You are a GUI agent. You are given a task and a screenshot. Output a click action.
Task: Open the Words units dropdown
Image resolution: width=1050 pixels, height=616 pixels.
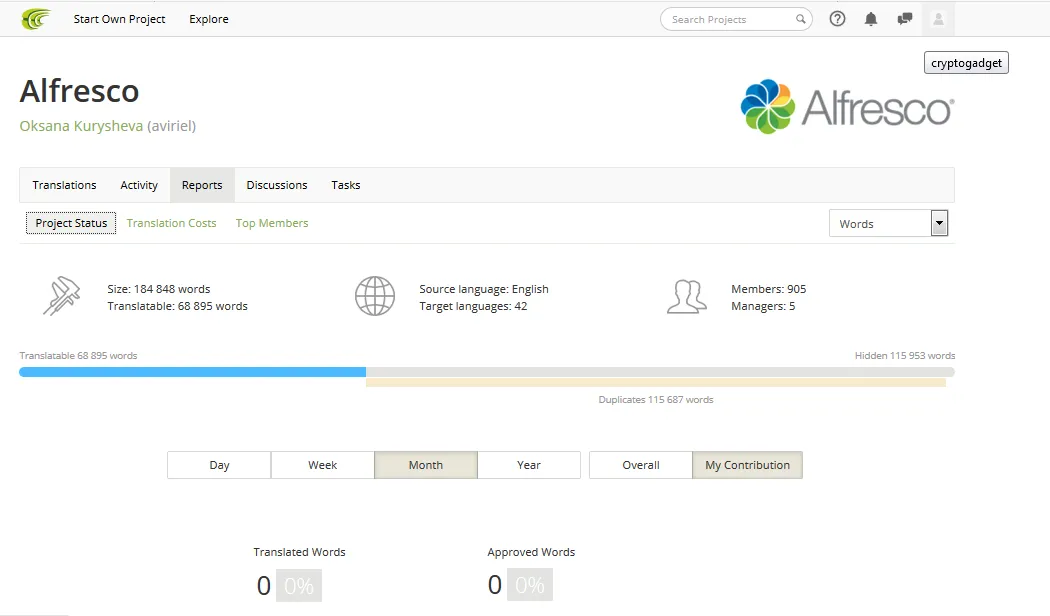pyautogui.click(x=888, y=224)
